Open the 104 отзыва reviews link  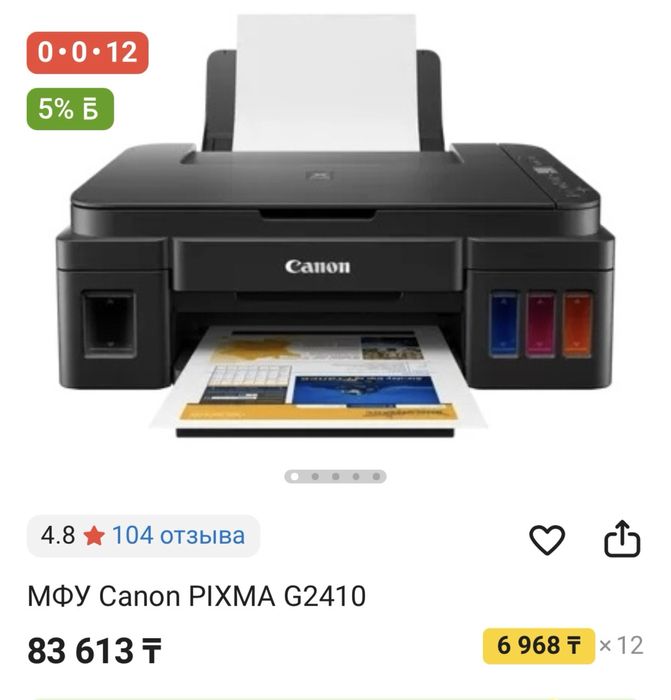click(x=178, y=535)
